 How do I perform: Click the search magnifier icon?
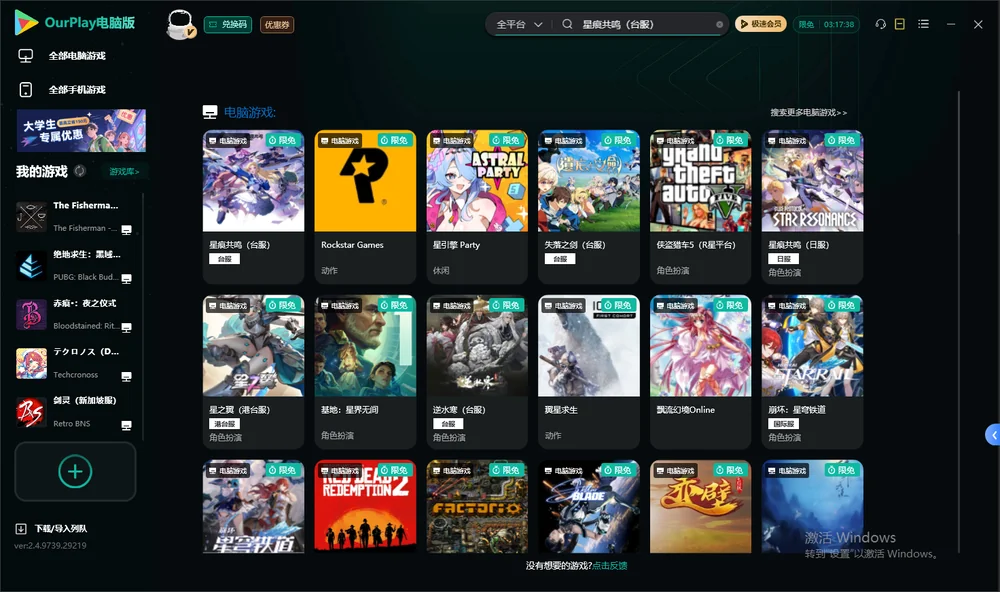click(x=567, y=24)
